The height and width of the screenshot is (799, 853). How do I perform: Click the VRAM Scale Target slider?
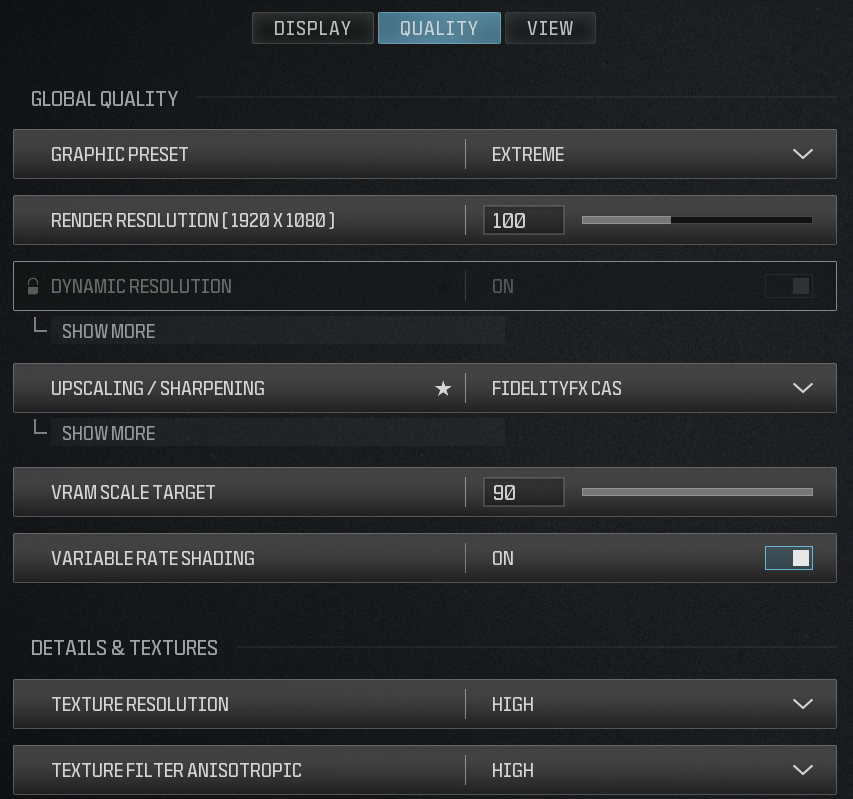pyautogui.click(x=697, y=492)
